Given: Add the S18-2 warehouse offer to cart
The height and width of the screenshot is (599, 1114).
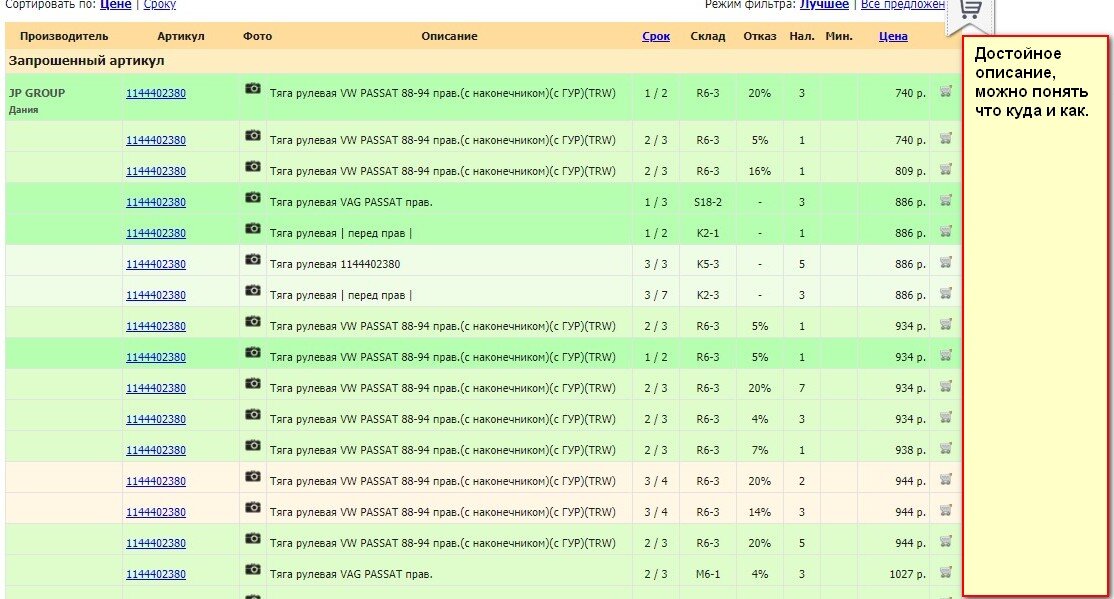Looking at the screenshot, I should [946, 200].
